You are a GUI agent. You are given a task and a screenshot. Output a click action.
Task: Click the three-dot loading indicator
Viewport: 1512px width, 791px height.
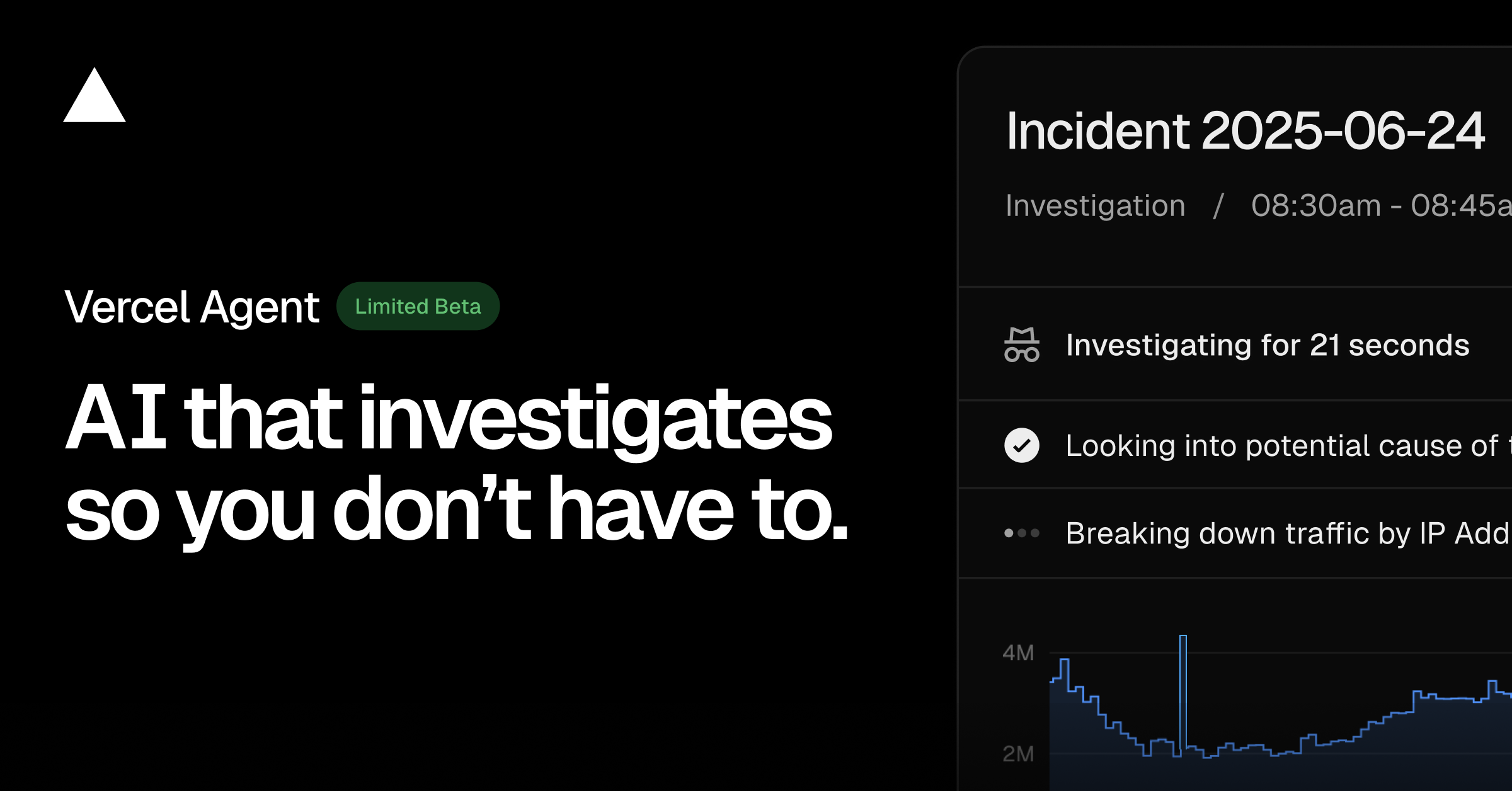[x=1021, y=533]
